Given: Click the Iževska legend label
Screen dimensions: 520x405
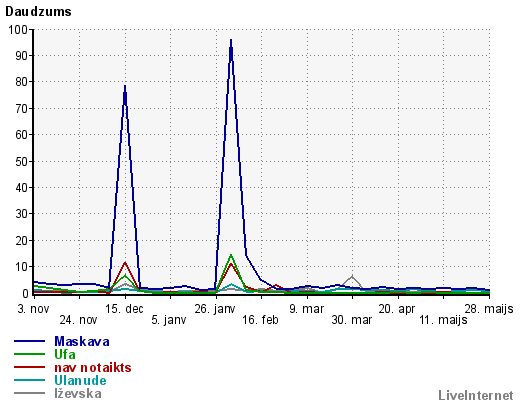Looking at the screenshot, I should click(x=78, y=393).
